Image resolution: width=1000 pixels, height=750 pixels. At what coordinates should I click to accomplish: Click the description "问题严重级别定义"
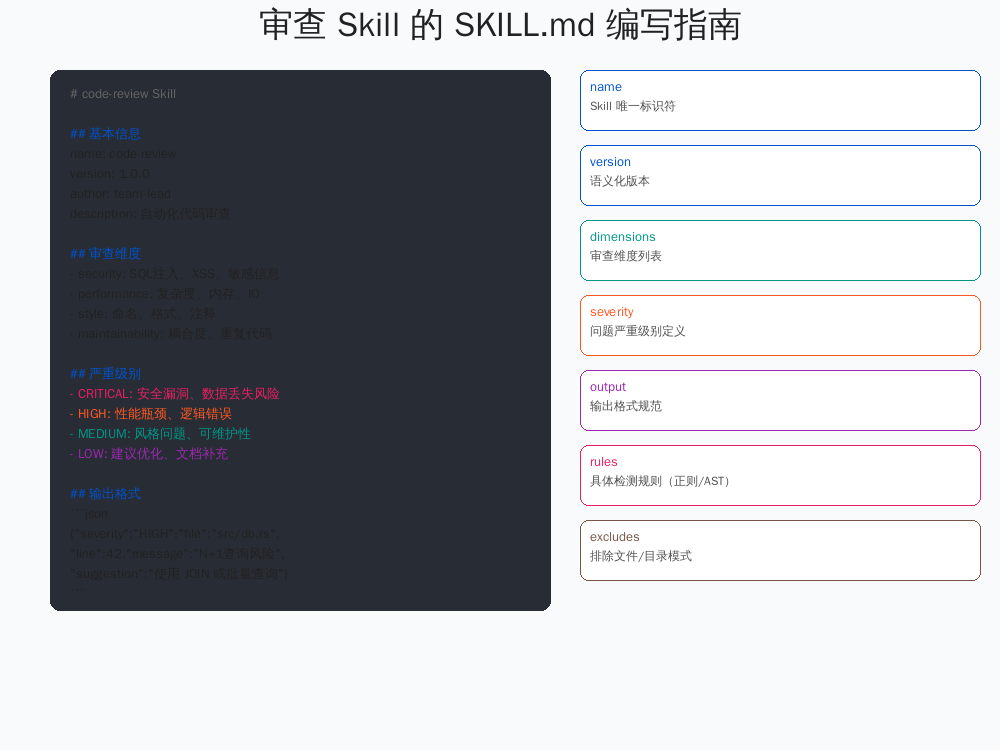(638, 331)
